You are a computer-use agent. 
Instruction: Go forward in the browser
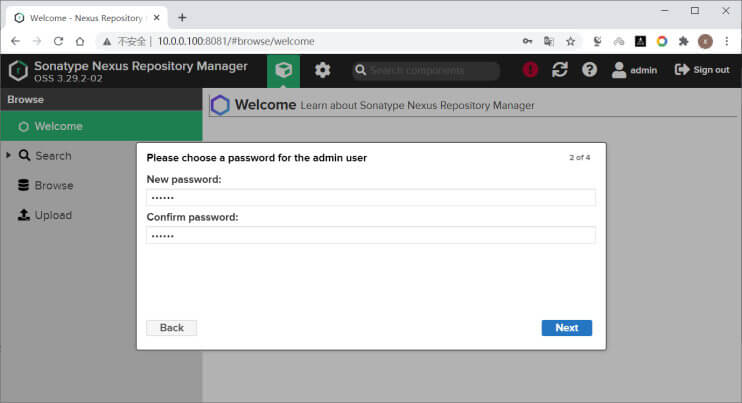[x=37, y=42]
